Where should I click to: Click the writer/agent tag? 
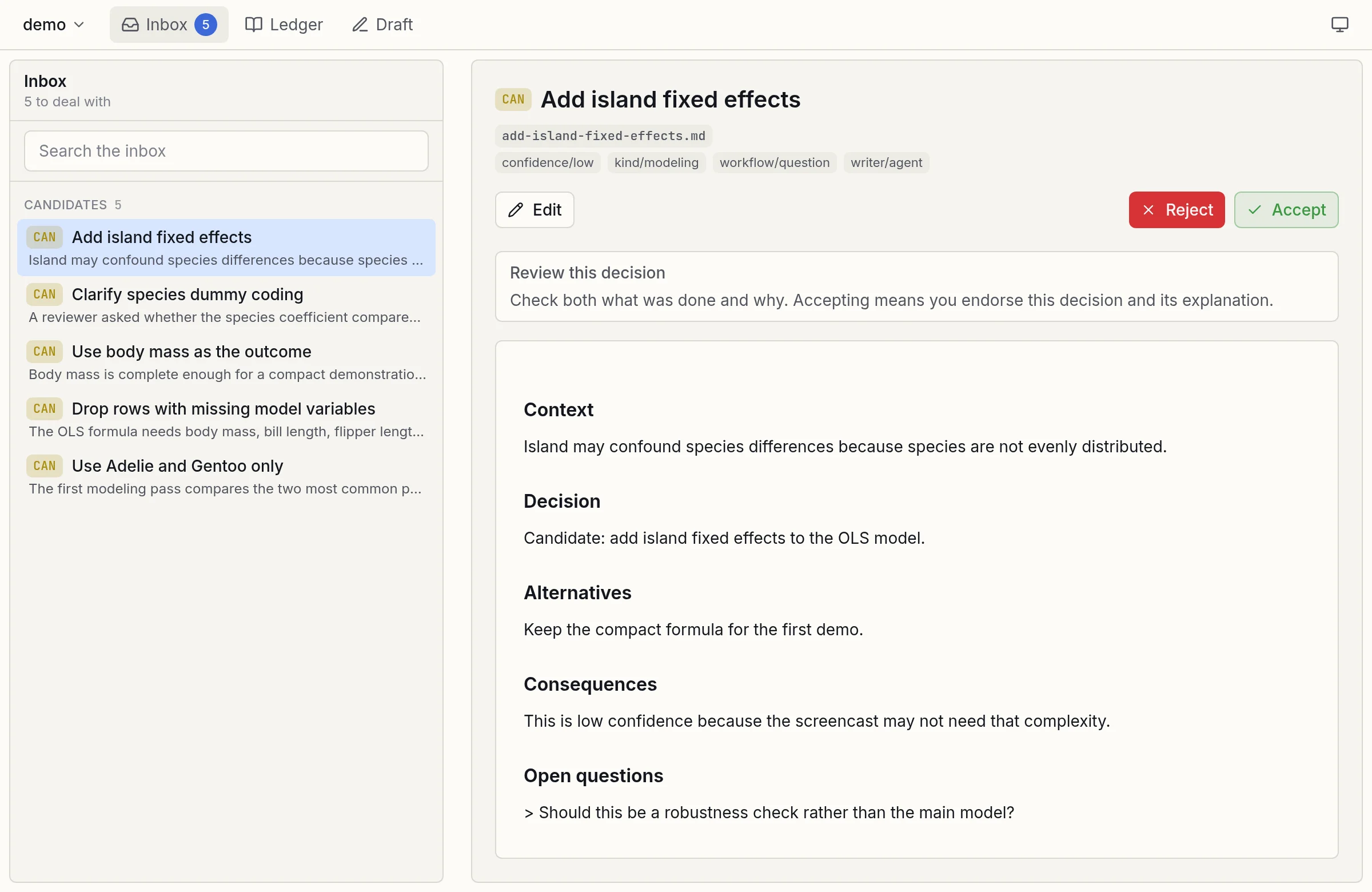pos(887,162)
